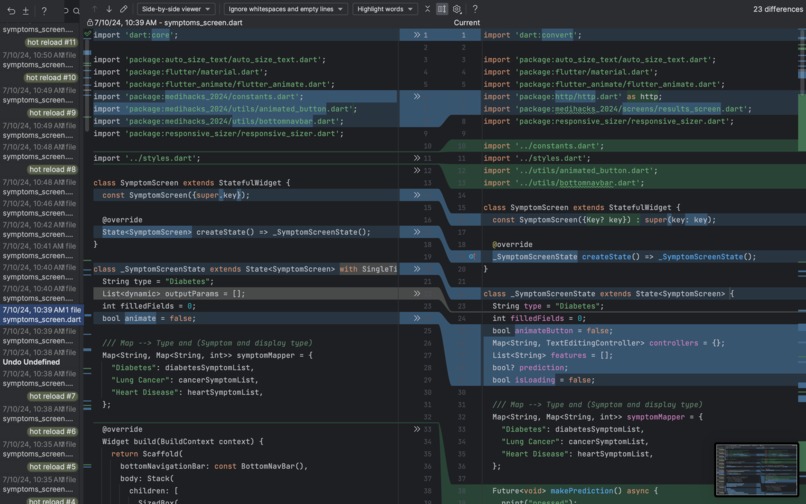The width and height of the screenshot is (806, 504).
Task: Click override gutter icon beside createState in Current
Action: (472, 256)
